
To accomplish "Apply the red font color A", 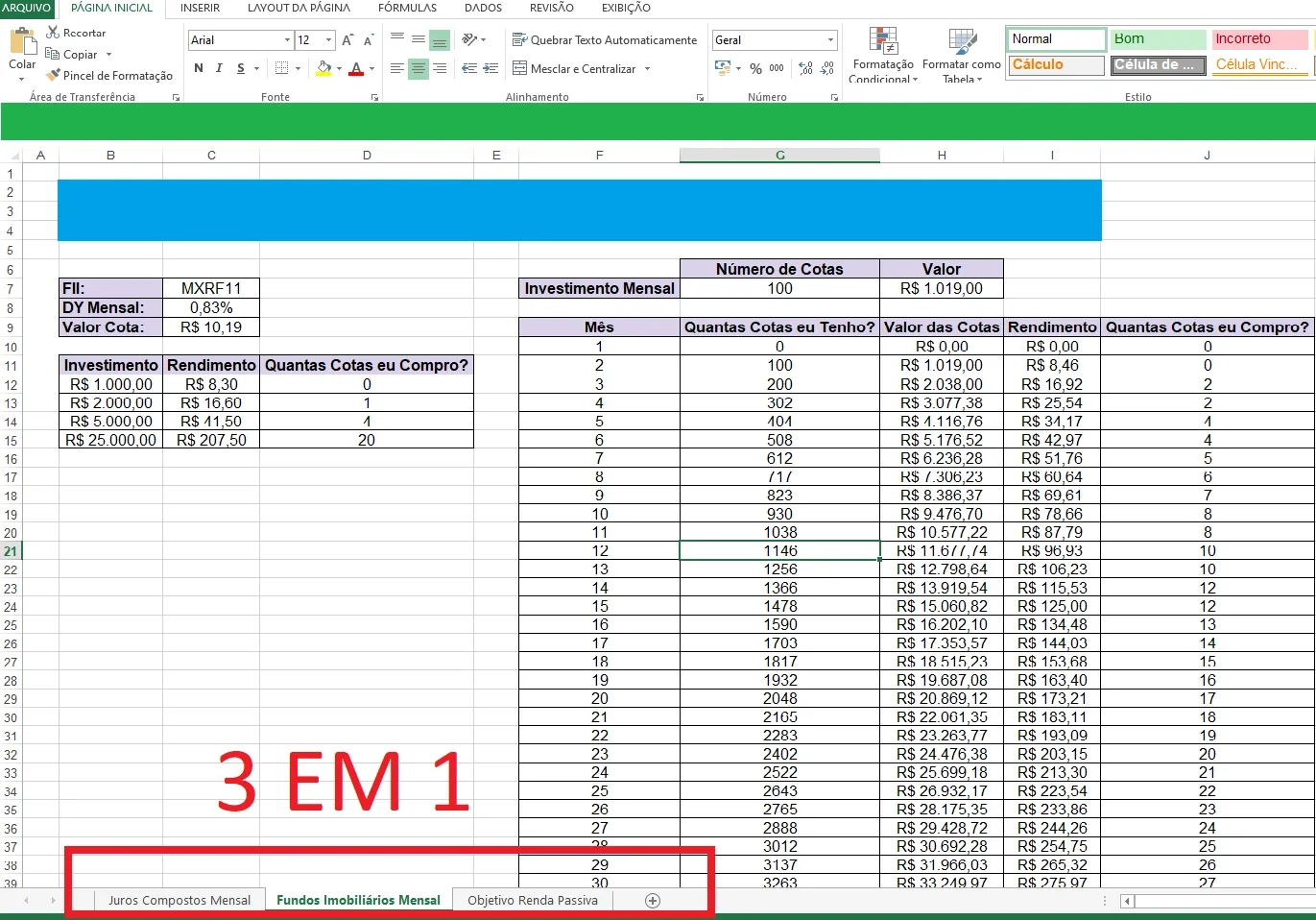I will tap(356, 68).
